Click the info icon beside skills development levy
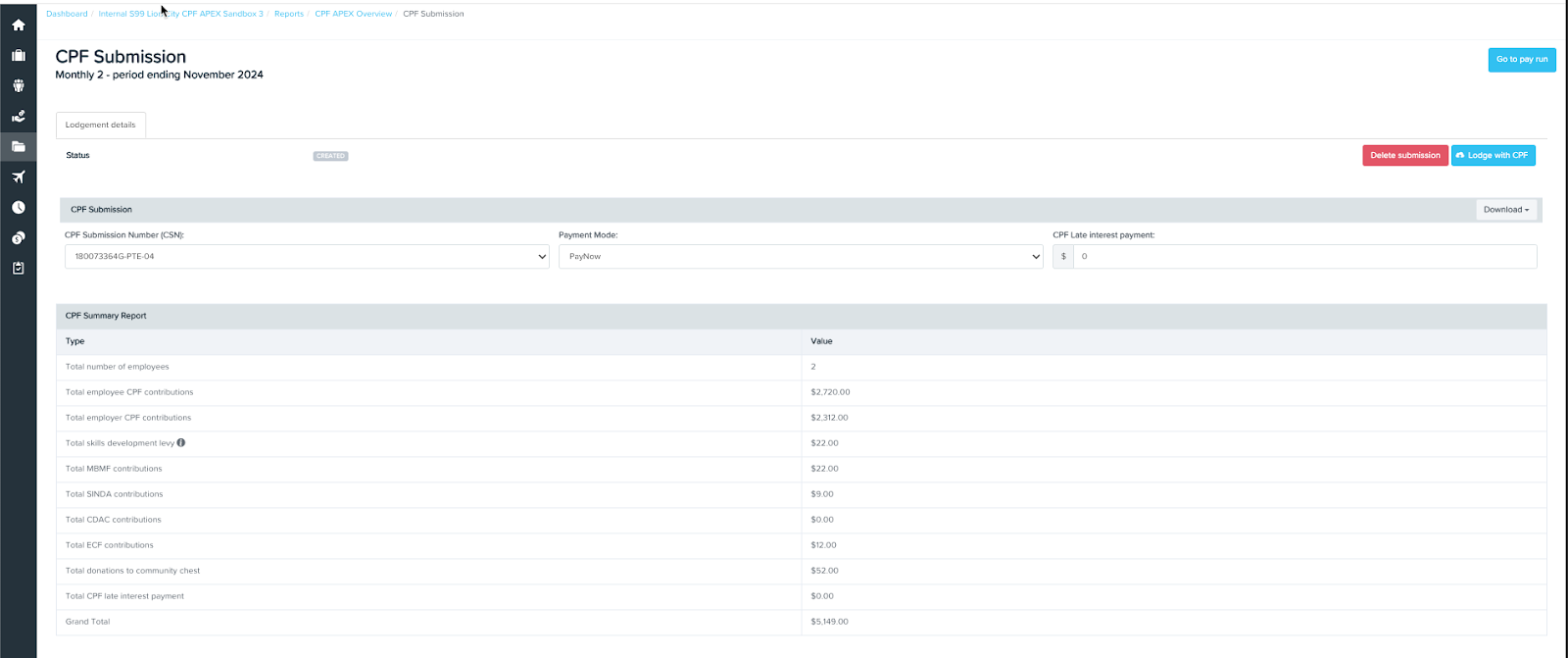 pos(181,442)
